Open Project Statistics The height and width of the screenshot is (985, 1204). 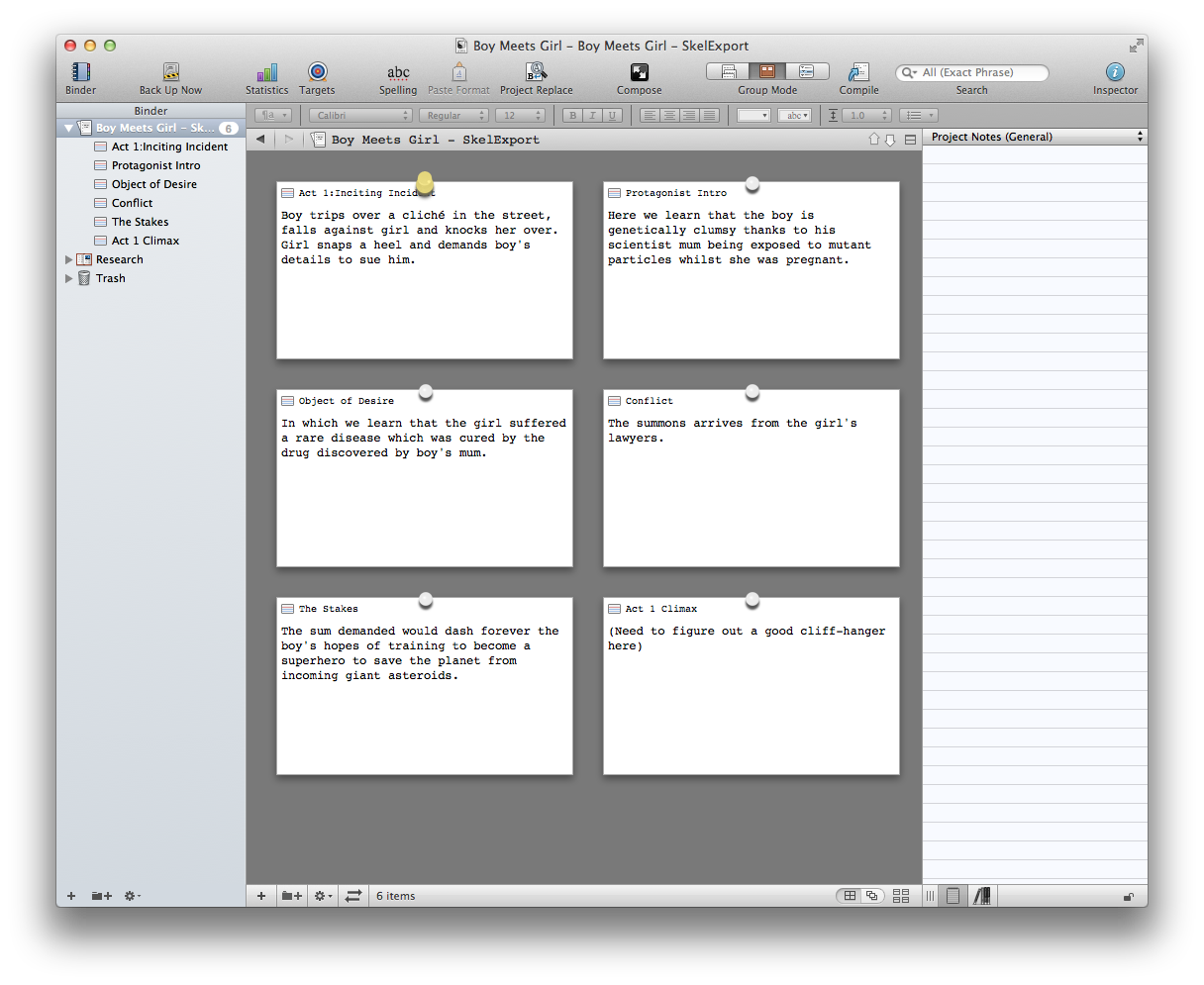pyautogui.click(x=266, y=73)
